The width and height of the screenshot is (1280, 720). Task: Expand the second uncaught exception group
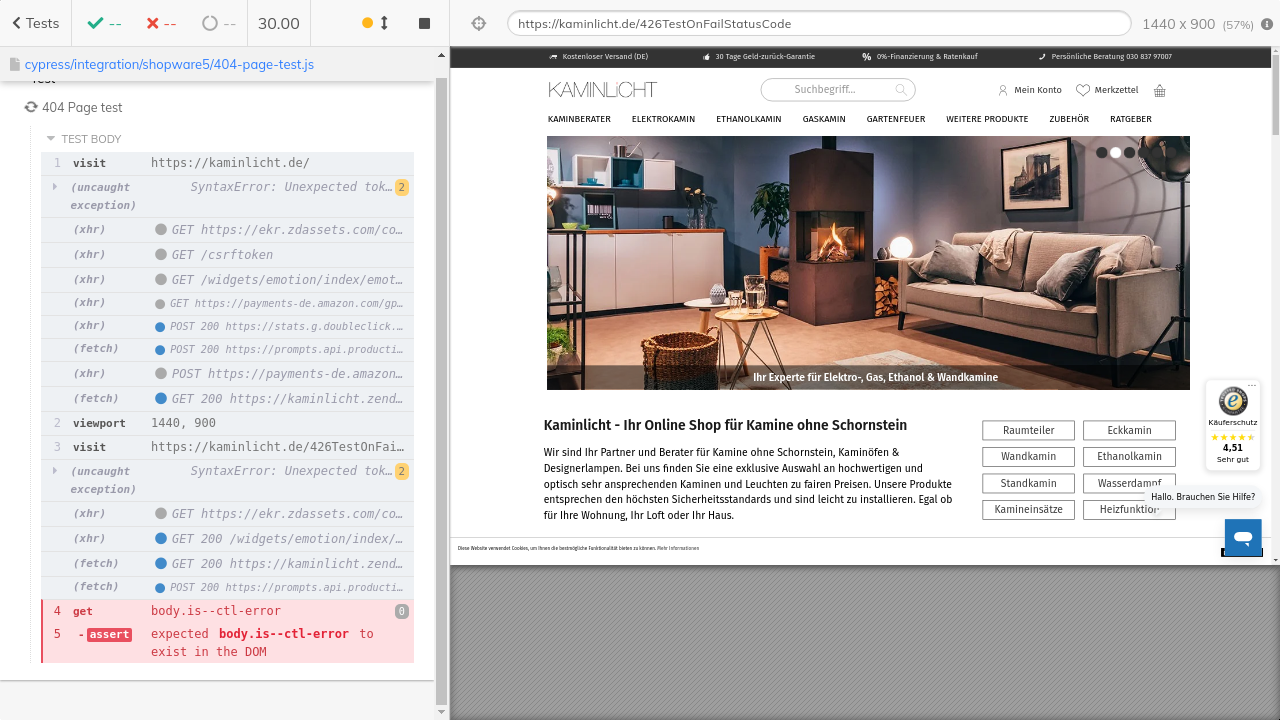[55, 471]
